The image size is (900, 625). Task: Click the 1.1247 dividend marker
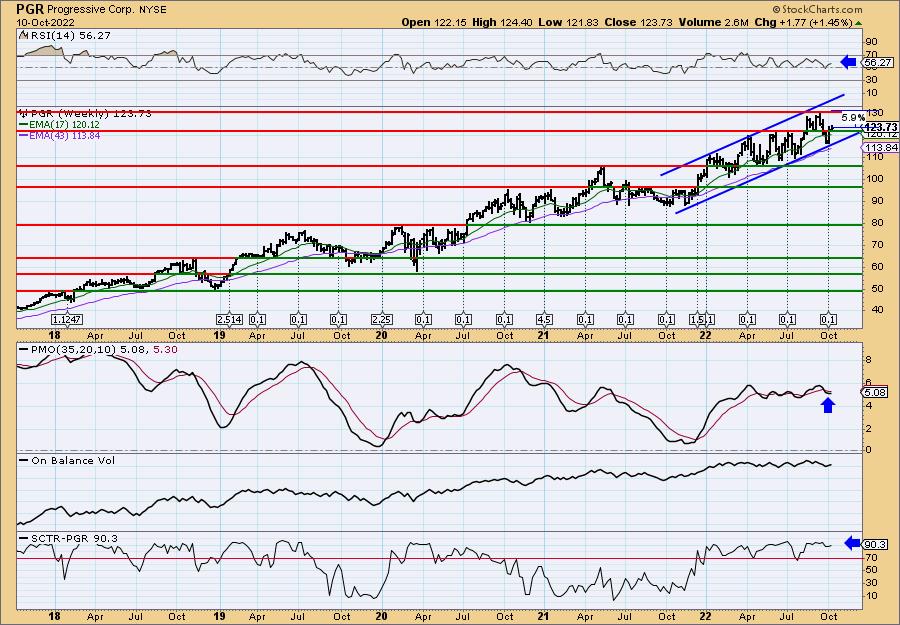tap(66, 319)
